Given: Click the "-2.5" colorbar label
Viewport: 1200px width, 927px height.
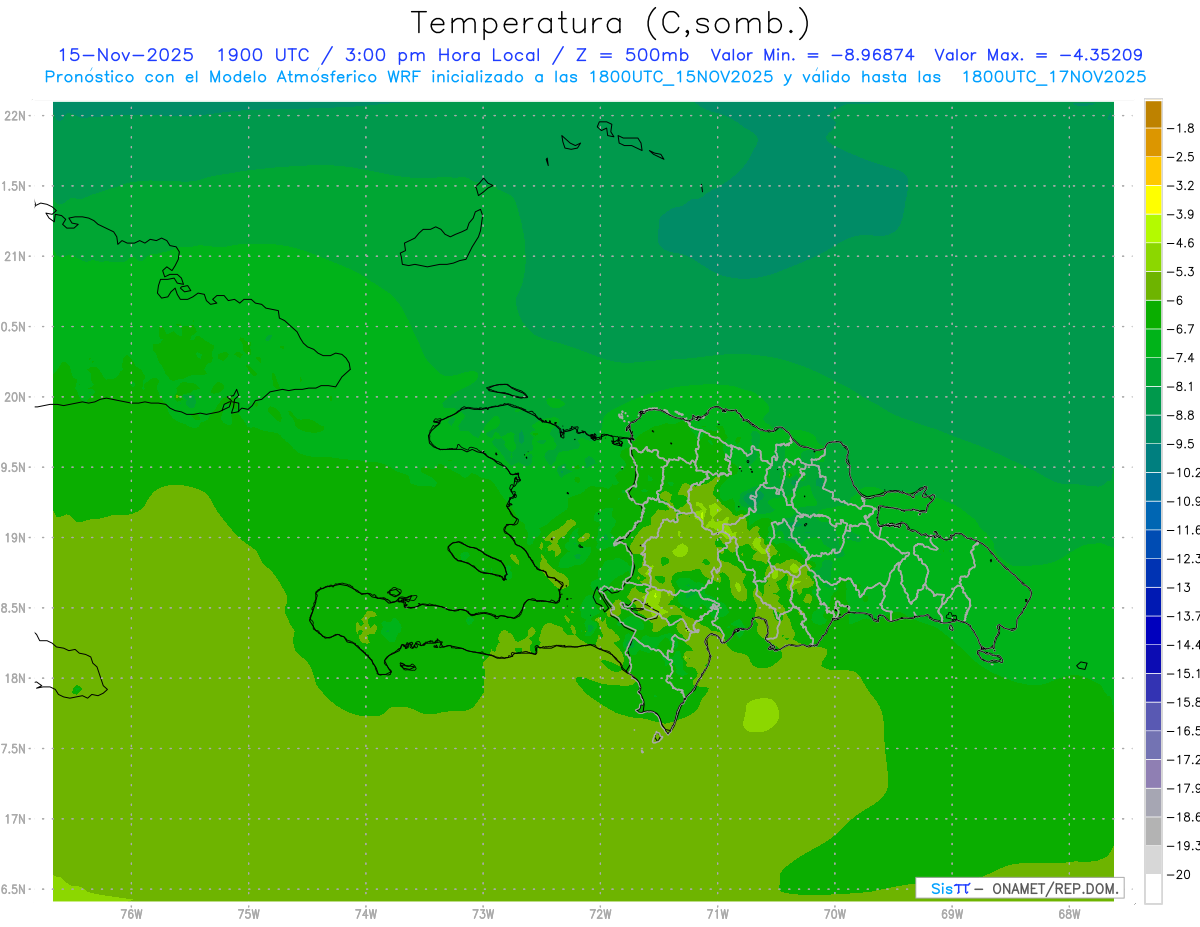Looking at the screenshot, I should point(1182,157).
